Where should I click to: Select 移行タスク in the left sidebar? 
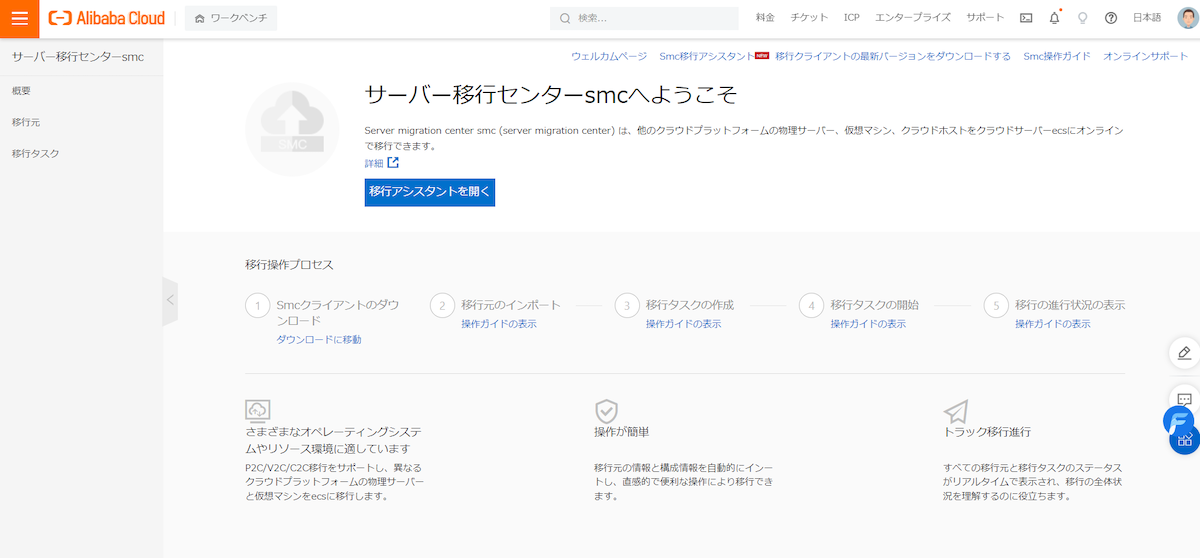pyautogui.click(x=35, y=154)
